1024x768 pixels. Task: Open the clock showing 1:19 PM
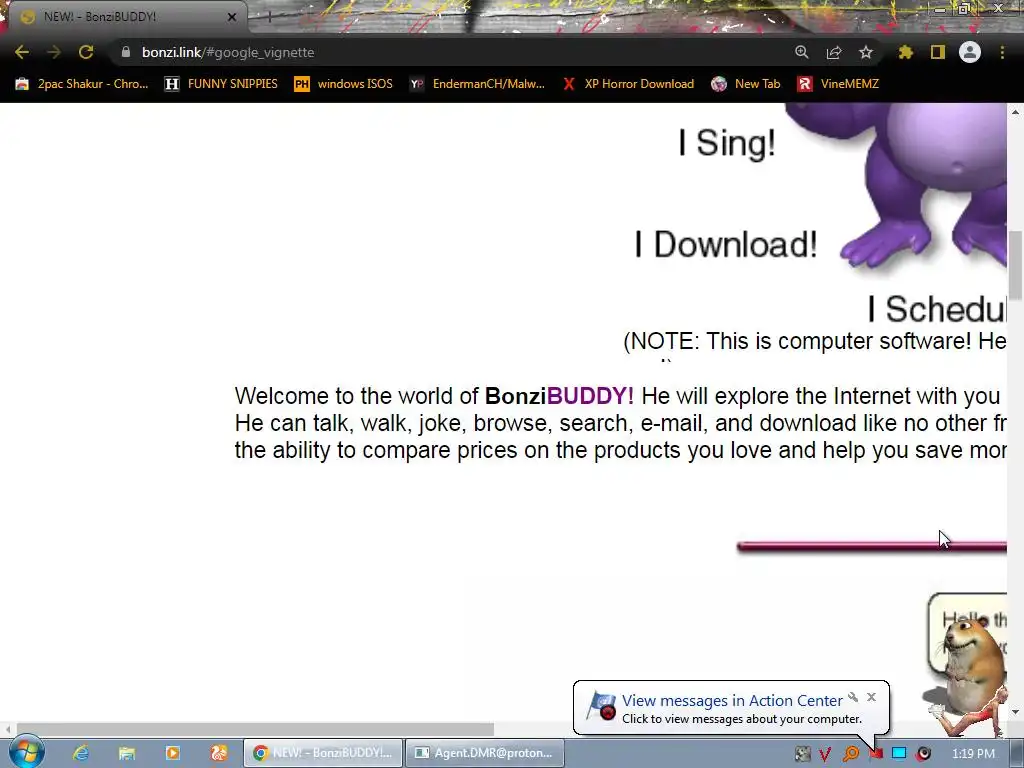click(973, 754)
